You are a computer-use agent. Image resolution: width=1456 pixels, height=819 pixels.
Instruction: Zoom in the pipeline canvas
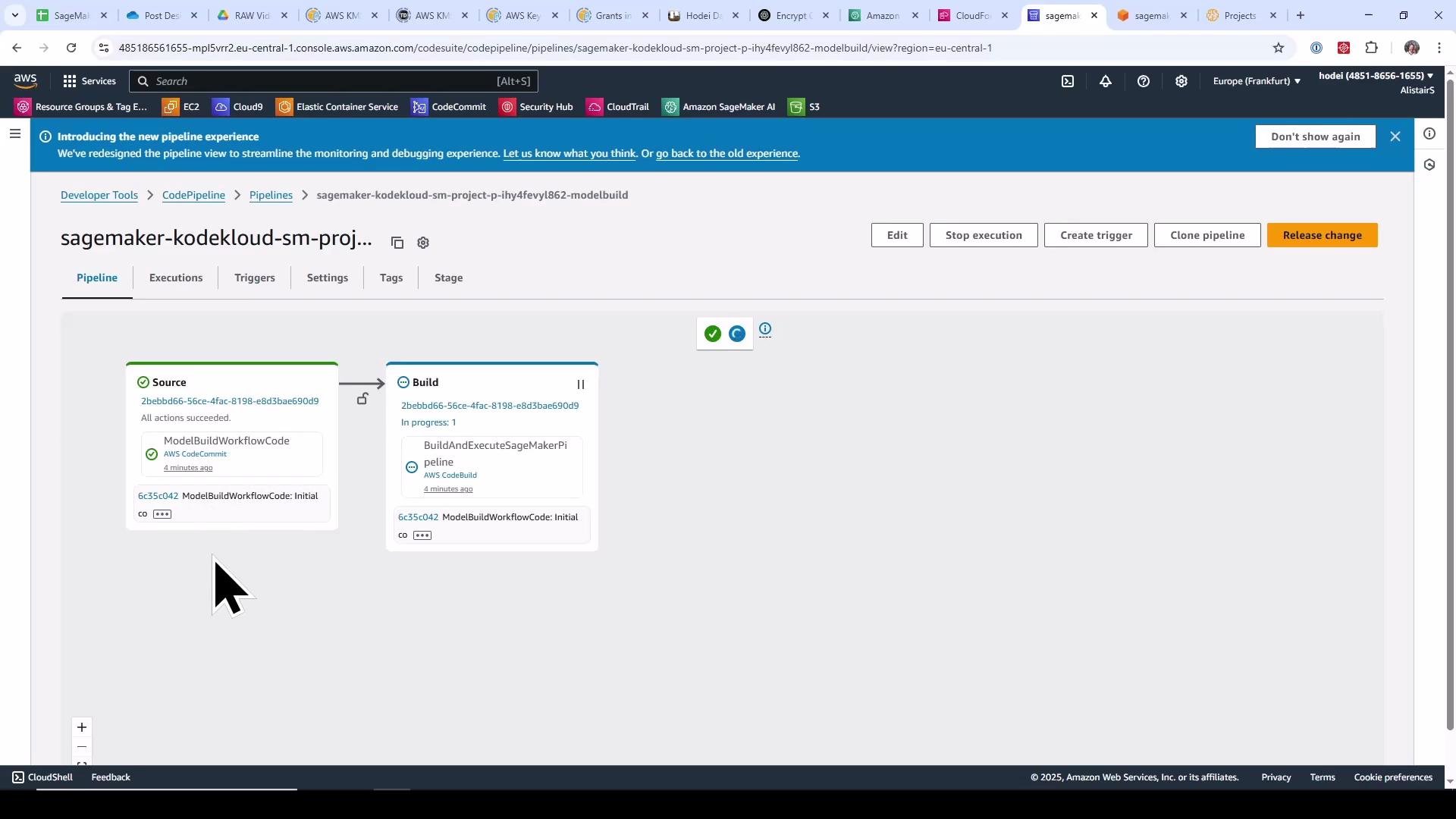point(82,727)
